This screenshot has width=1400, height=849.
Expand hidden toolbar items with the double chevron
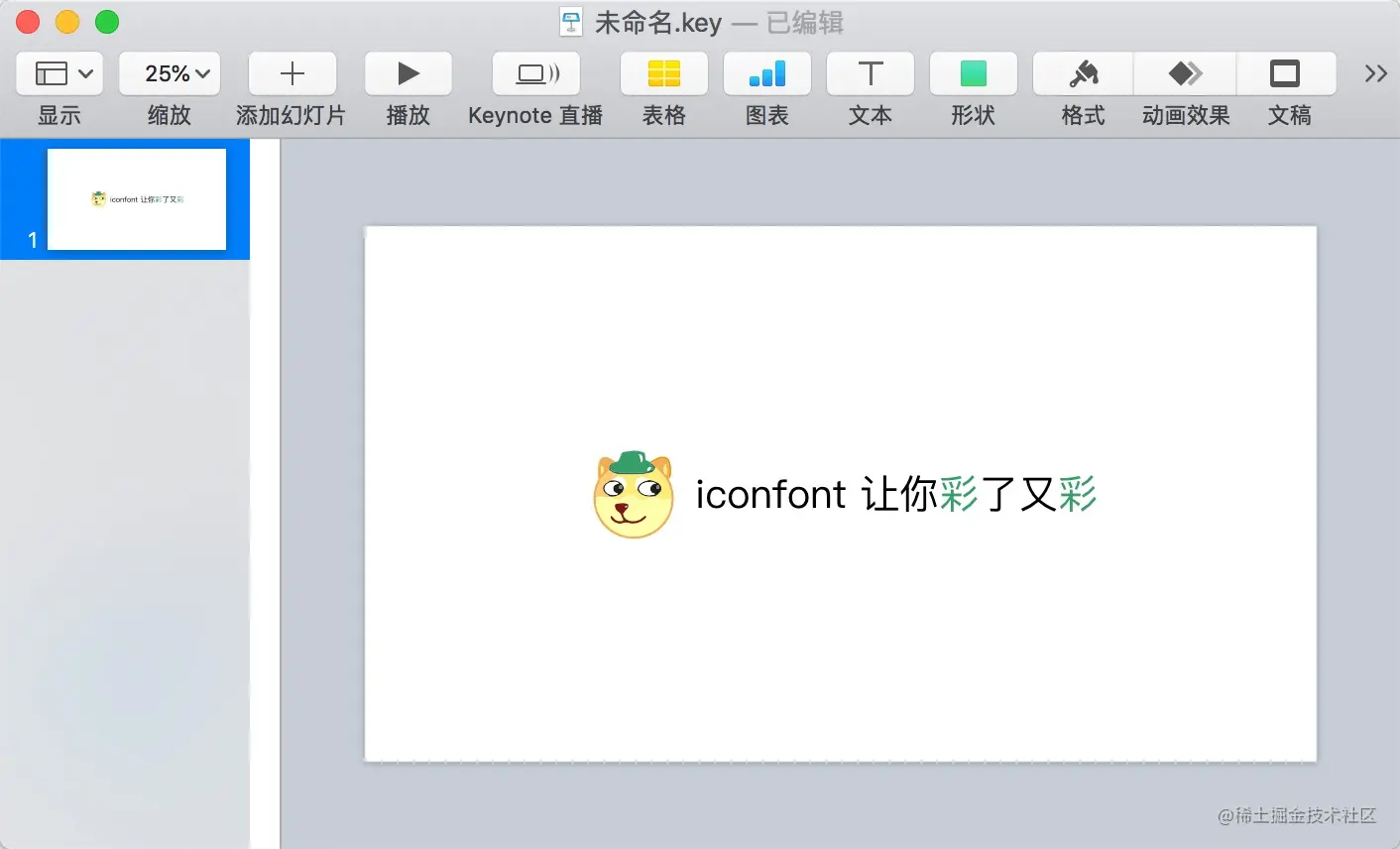[1375, 73]
